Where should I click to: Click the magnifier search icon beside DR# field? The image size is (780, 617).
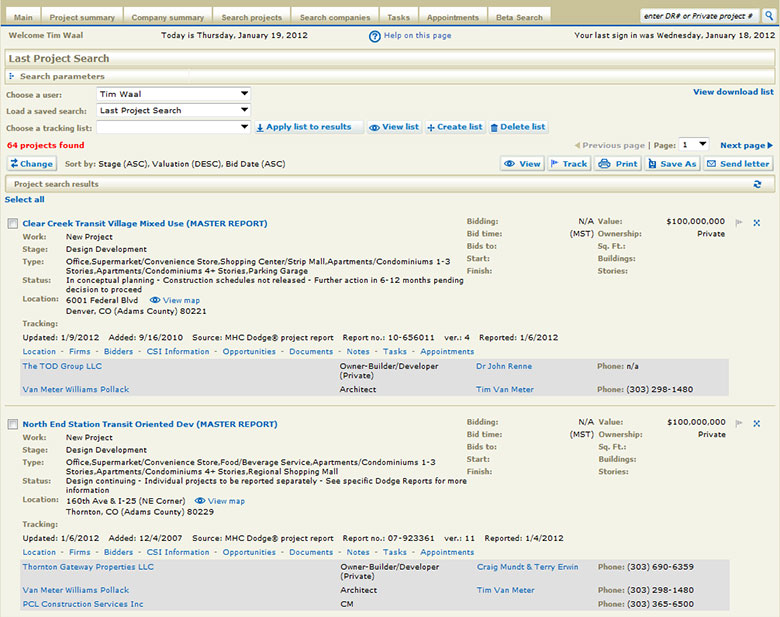[769, 16]
